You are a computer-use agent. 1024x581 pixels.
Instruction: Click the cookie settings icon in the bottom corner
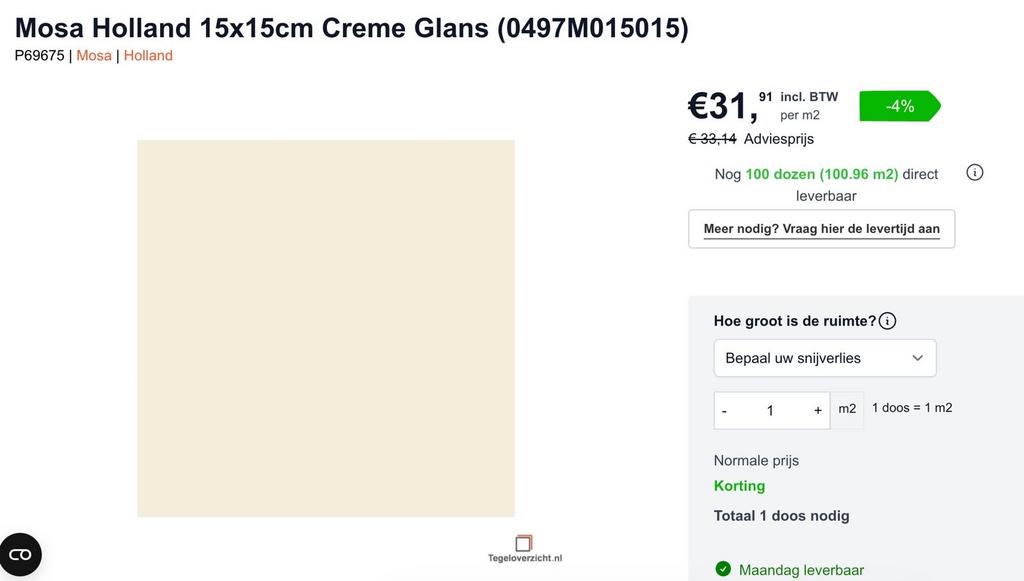tap(20, 555)
